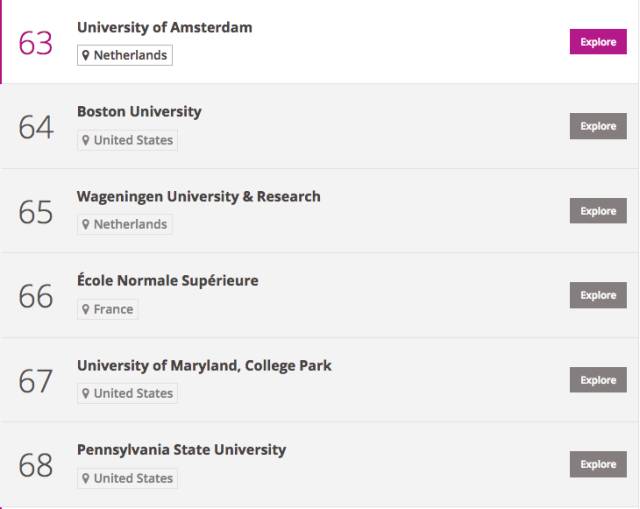Select the United States tag under Boston University

pyautogui.click(x=127, y=140)
